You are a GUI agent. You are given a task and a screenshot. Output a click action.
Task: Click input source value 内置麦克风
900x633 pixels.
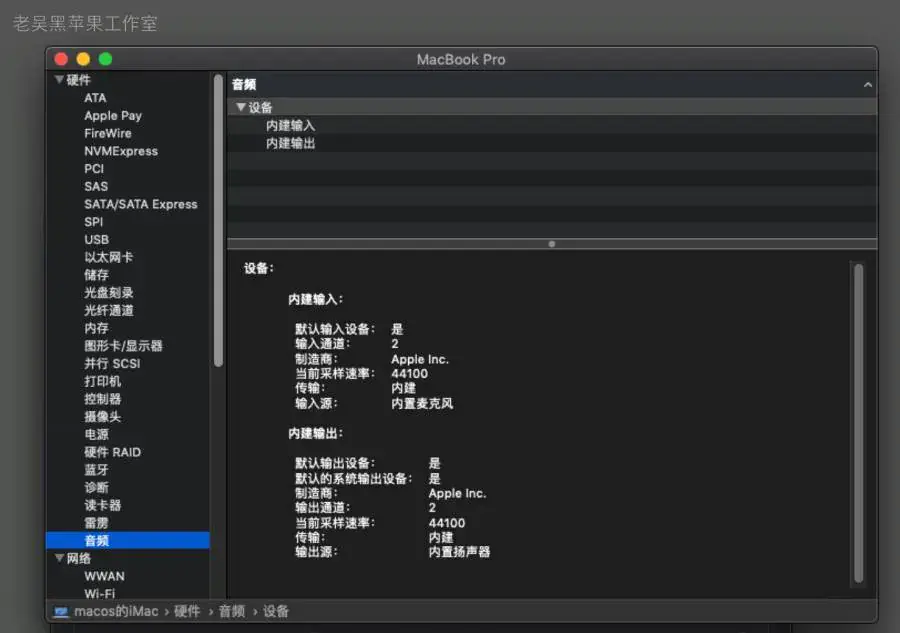point(422,403)
